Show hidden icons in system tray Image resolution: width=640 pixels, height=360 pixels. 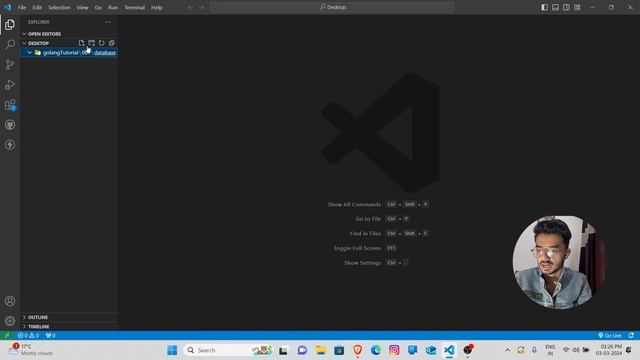click(507, 350)
